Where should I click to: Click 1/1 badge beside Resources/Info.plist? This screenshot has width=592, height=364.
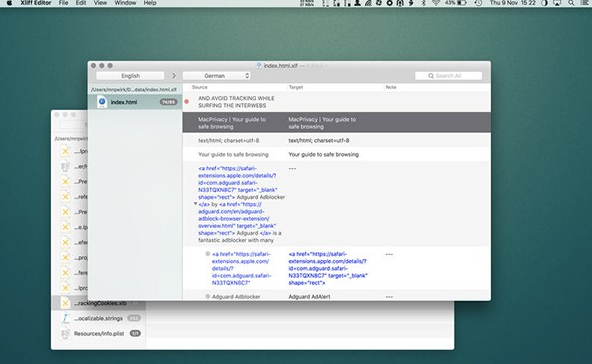135,333
